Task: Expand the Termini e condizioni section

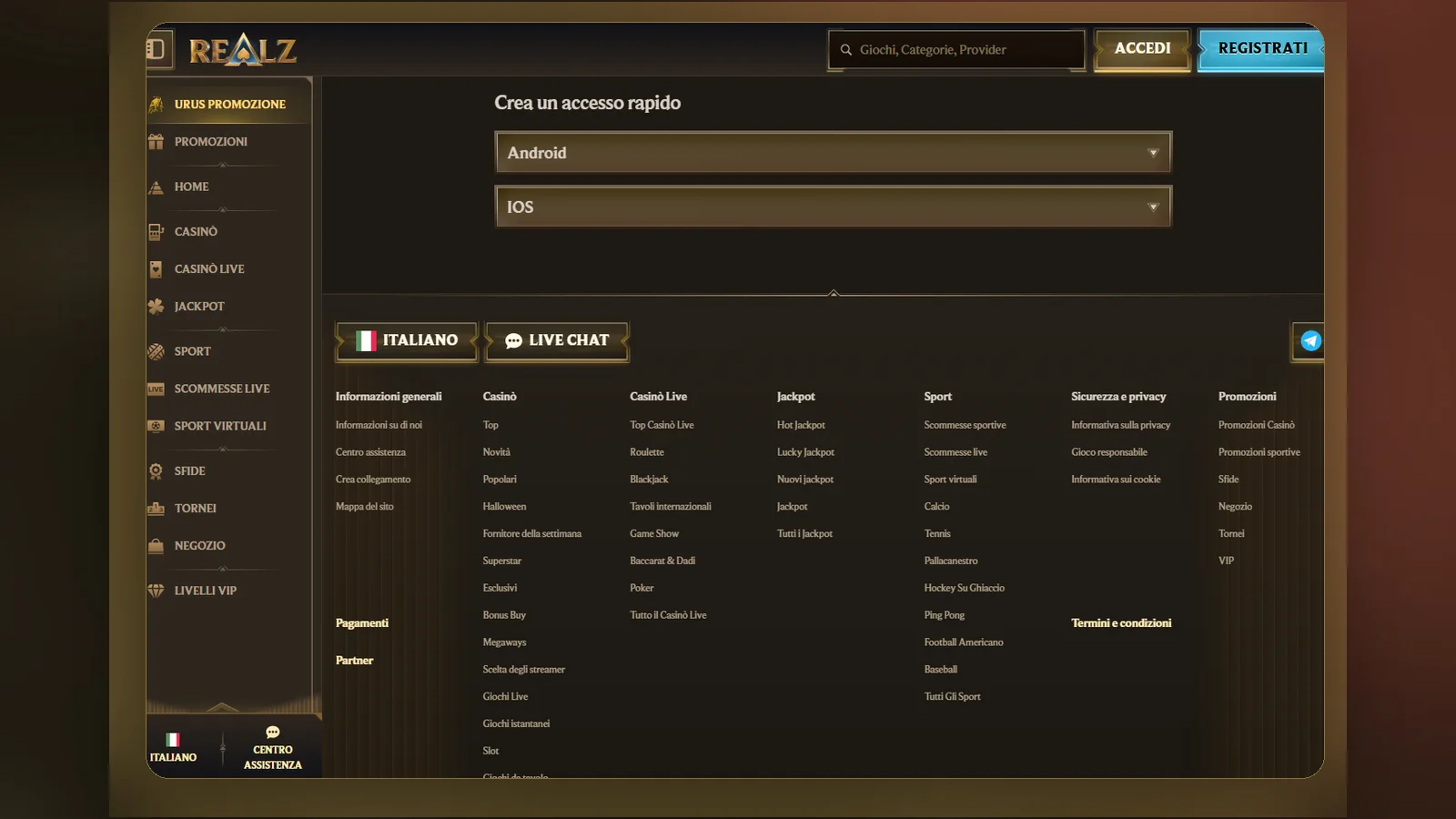Action: (1121, 623)
